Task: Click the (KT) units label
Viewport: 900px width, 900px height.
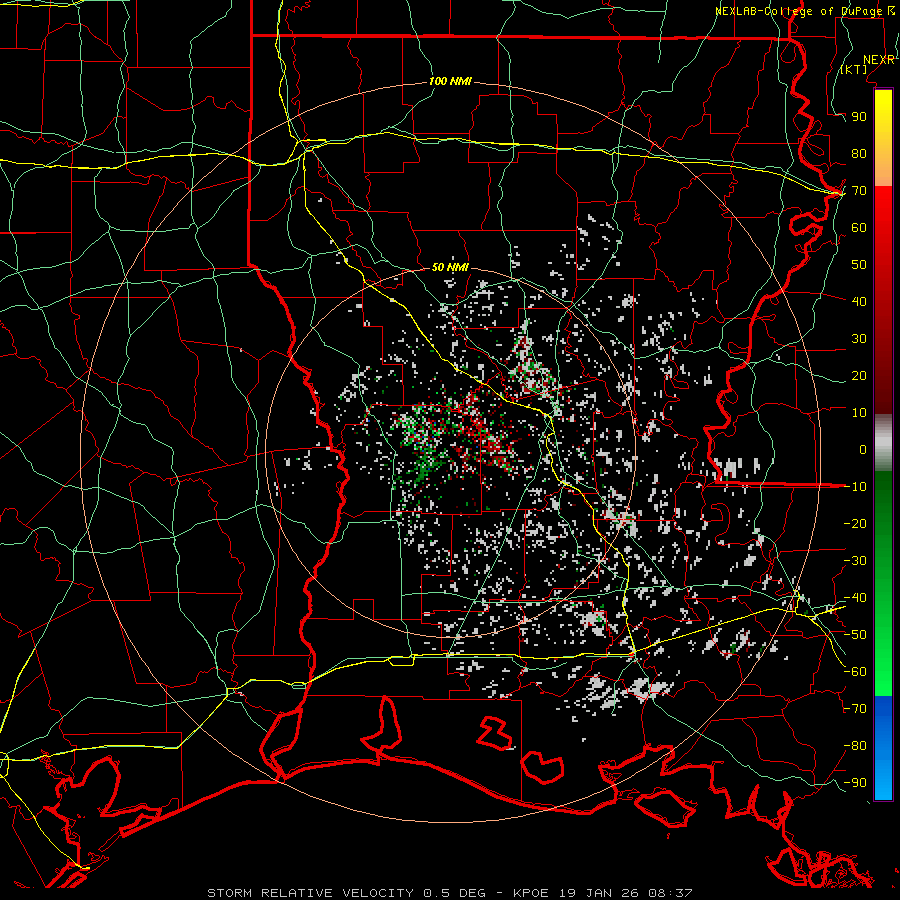Action: click(x=854, y=69)
